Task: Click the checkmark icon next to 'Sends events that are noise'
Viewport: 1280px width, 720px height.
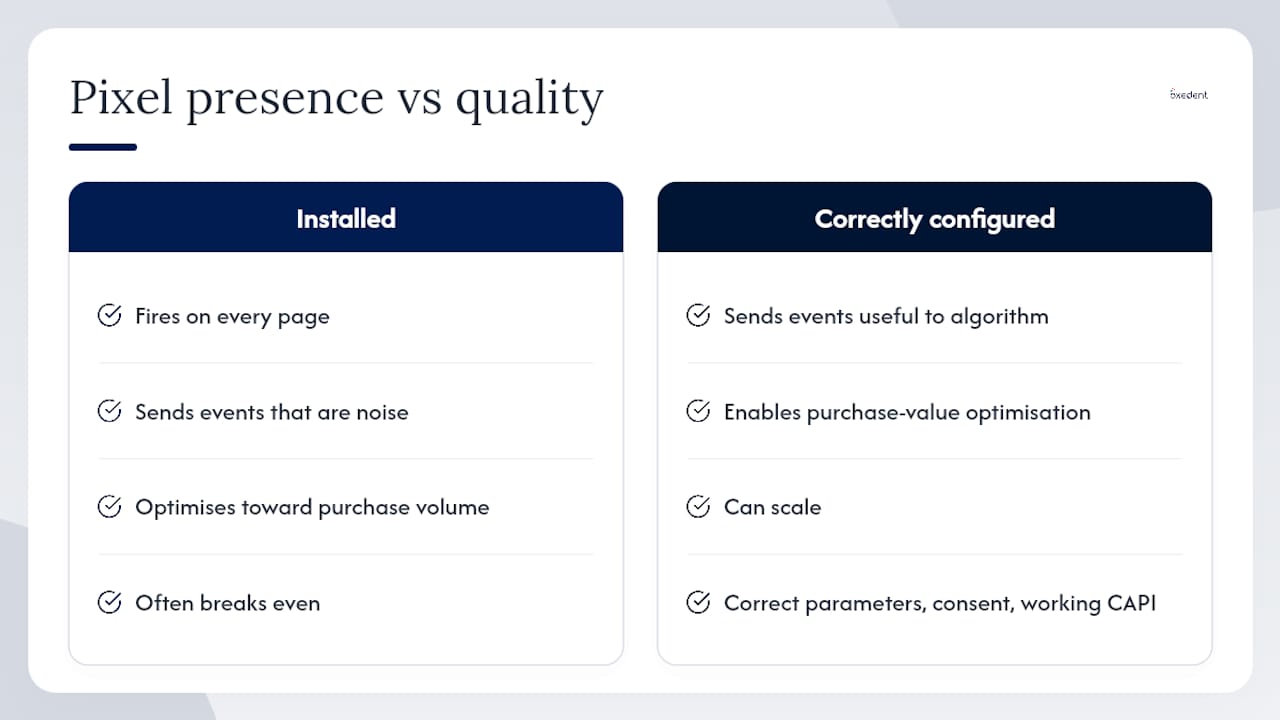Action: pyautogui.click(x=109, y=411)
